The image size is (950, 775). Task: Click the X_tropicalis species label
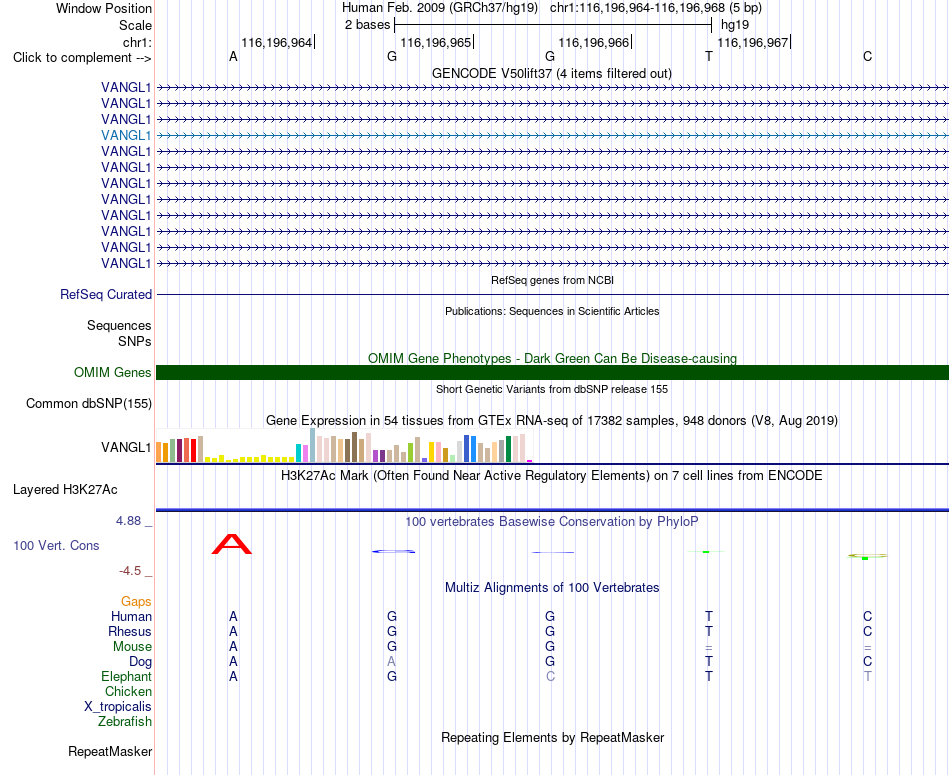(x=118, y=707)
